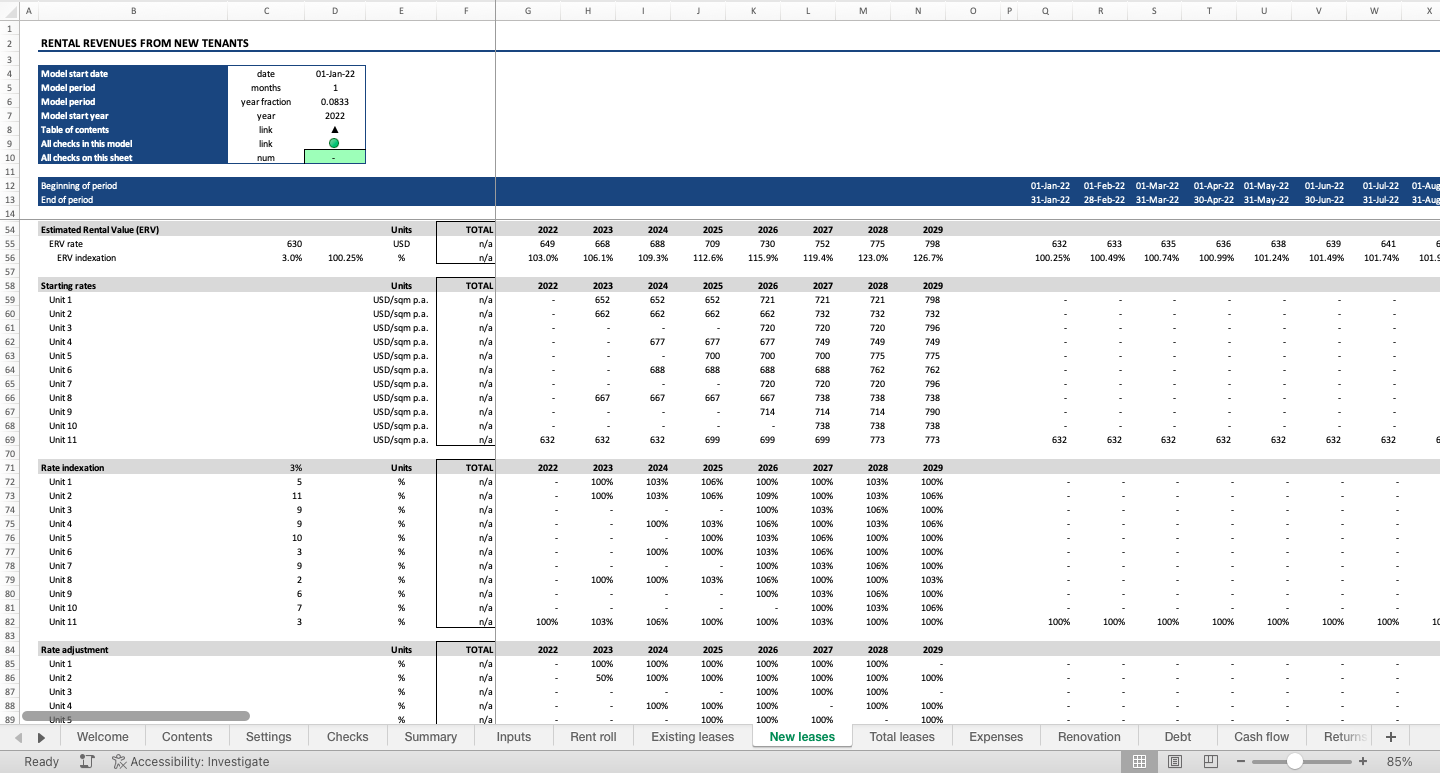Open the next sheet navigation arrow
The height and width of the screenshot is (773, 1440).
coord(39,736)
